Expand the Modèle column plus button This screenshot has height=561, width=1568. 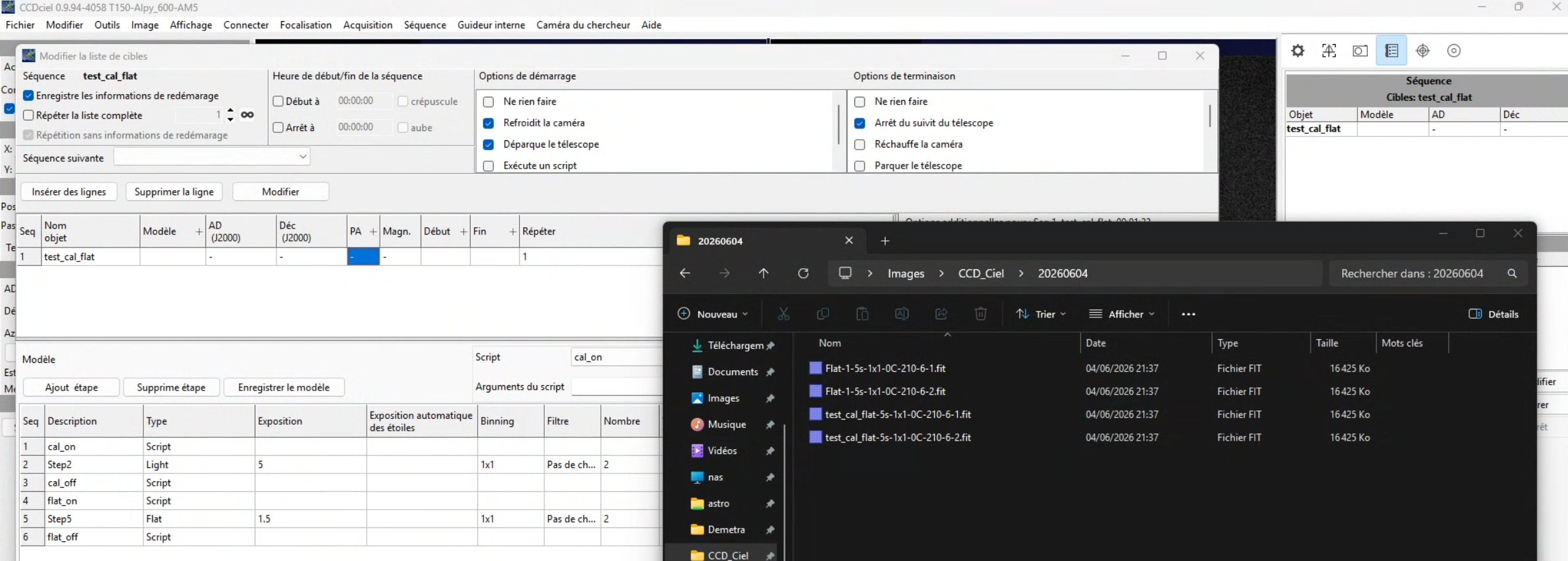coord(199,232)
